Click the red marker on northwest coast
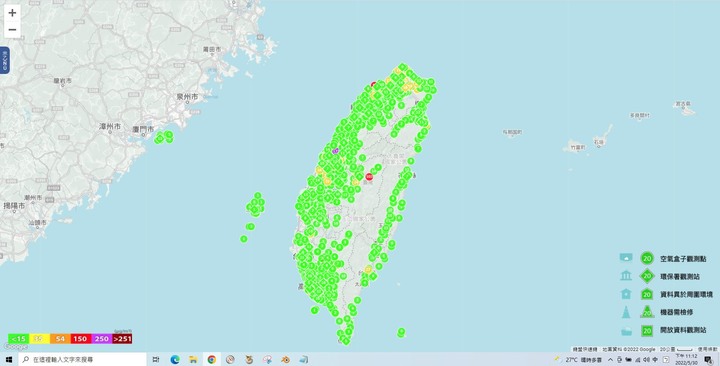 (373, 84)
